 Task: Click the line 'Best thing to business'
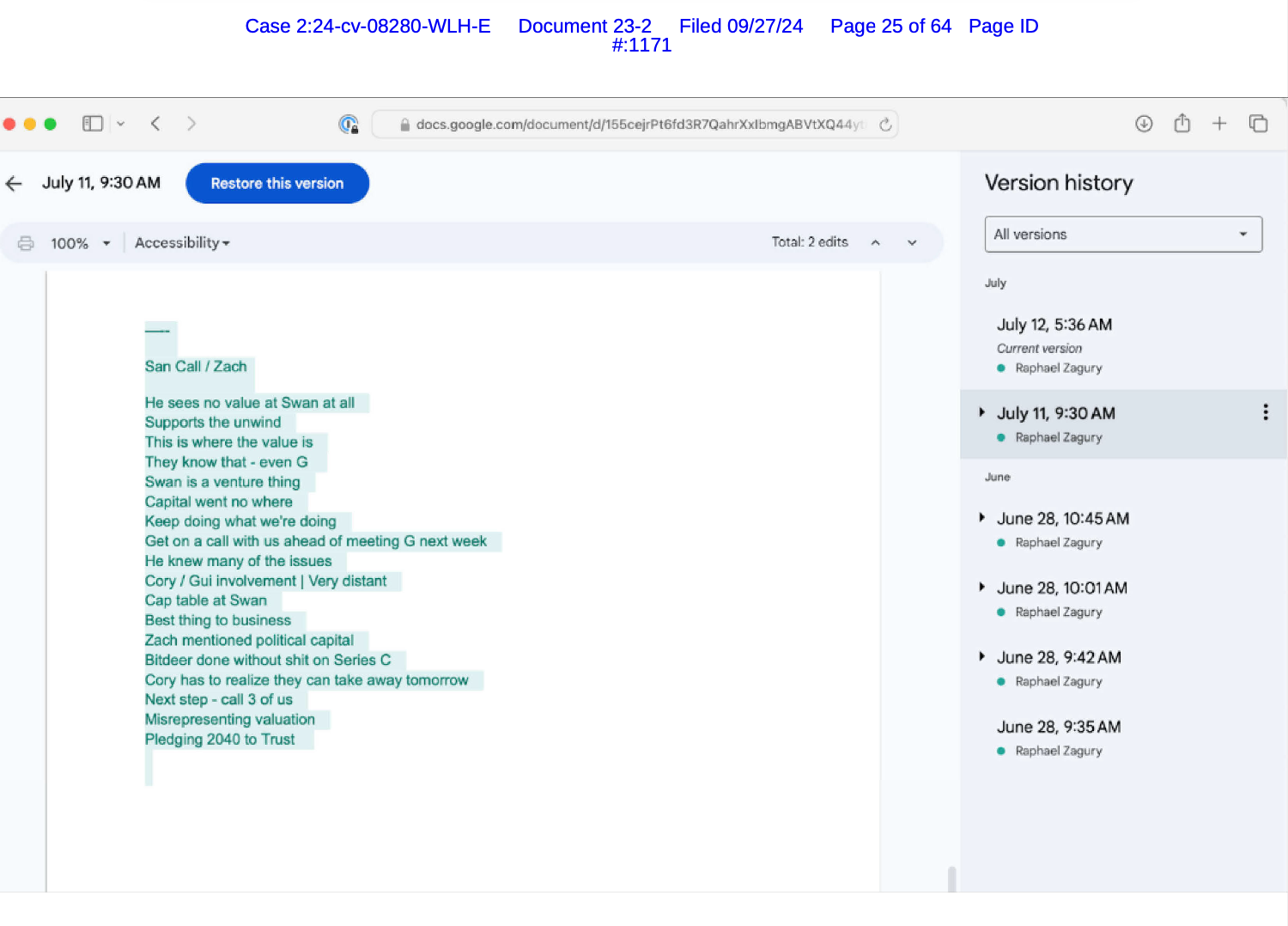point(218,621)
